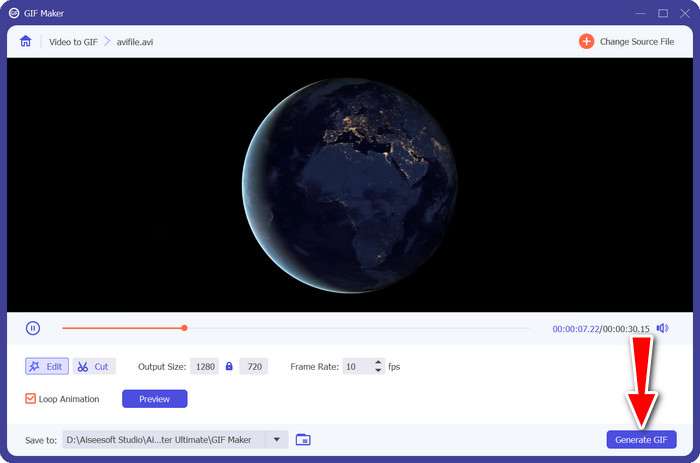Click the avifile.avi breadcrumb item

click(133, 42)
